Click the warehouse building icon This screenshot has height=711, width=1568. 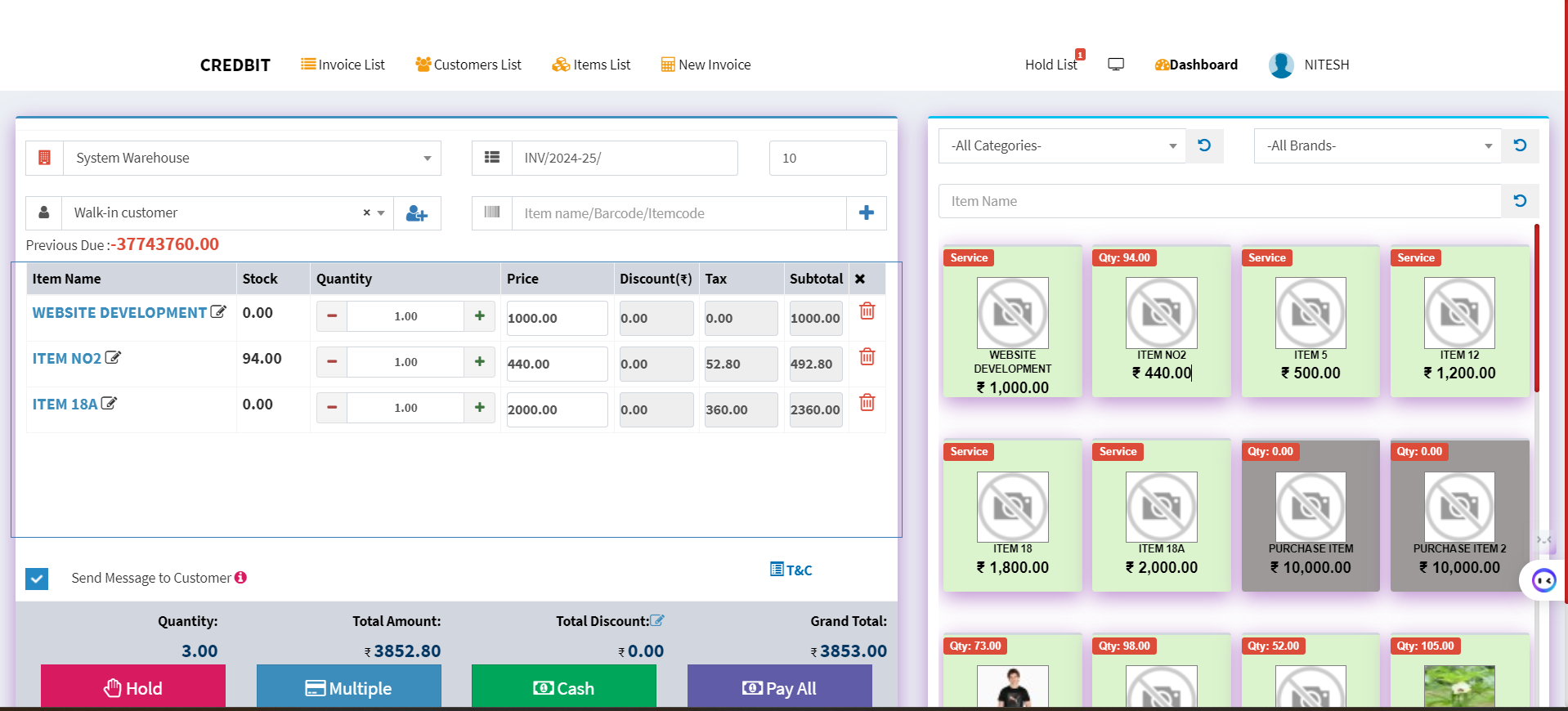tap(45, 158)
